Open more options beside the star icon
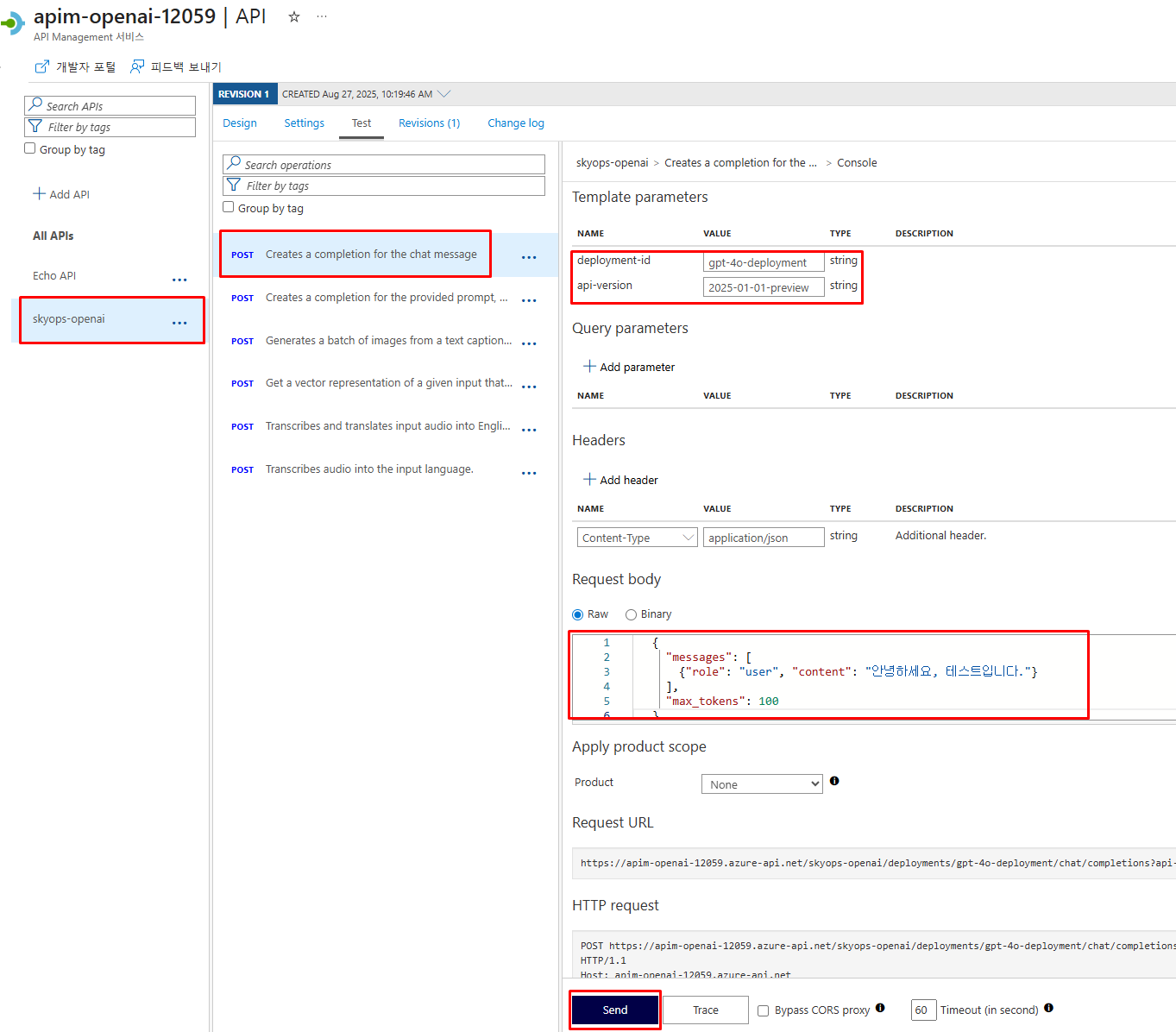 point(322,16)
